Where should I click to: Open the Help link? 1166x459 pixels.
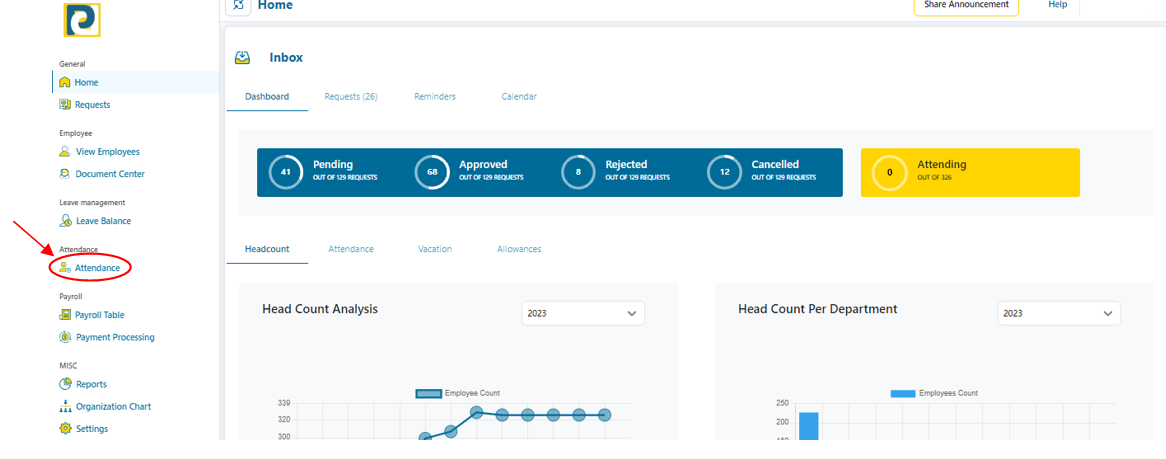point(1057,5)
